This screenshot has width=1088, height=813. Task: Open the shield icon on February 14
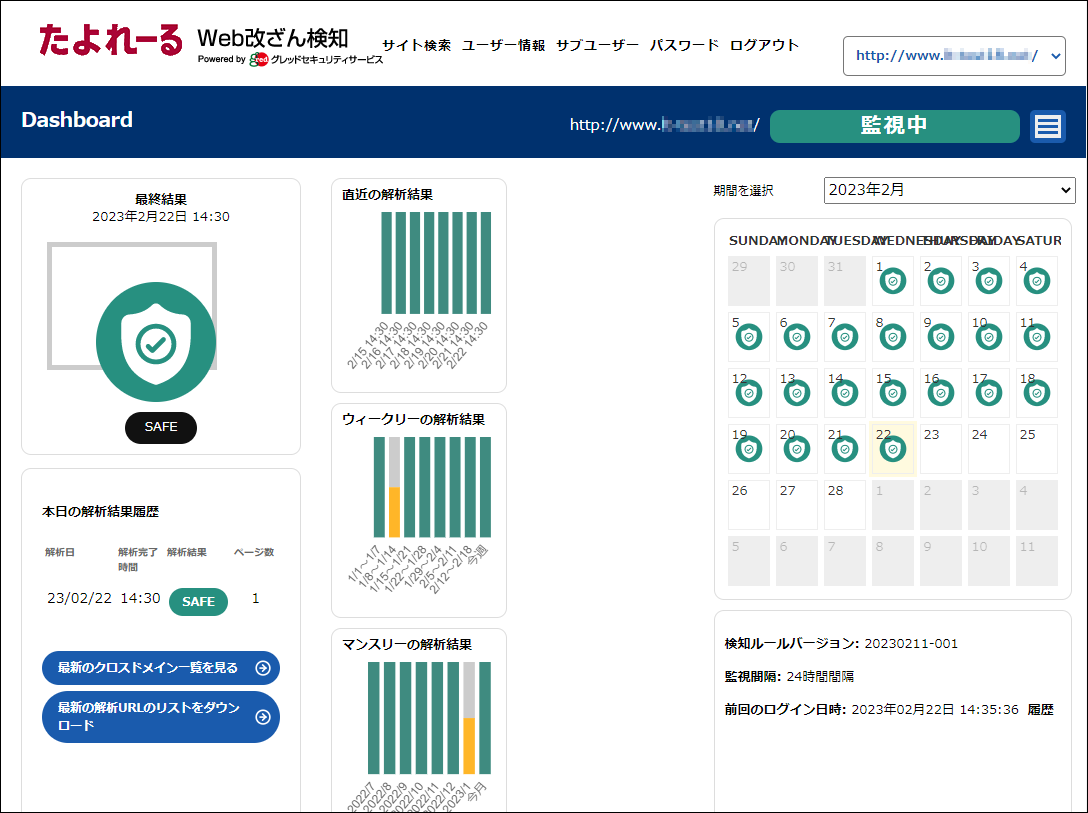point(845,394)
